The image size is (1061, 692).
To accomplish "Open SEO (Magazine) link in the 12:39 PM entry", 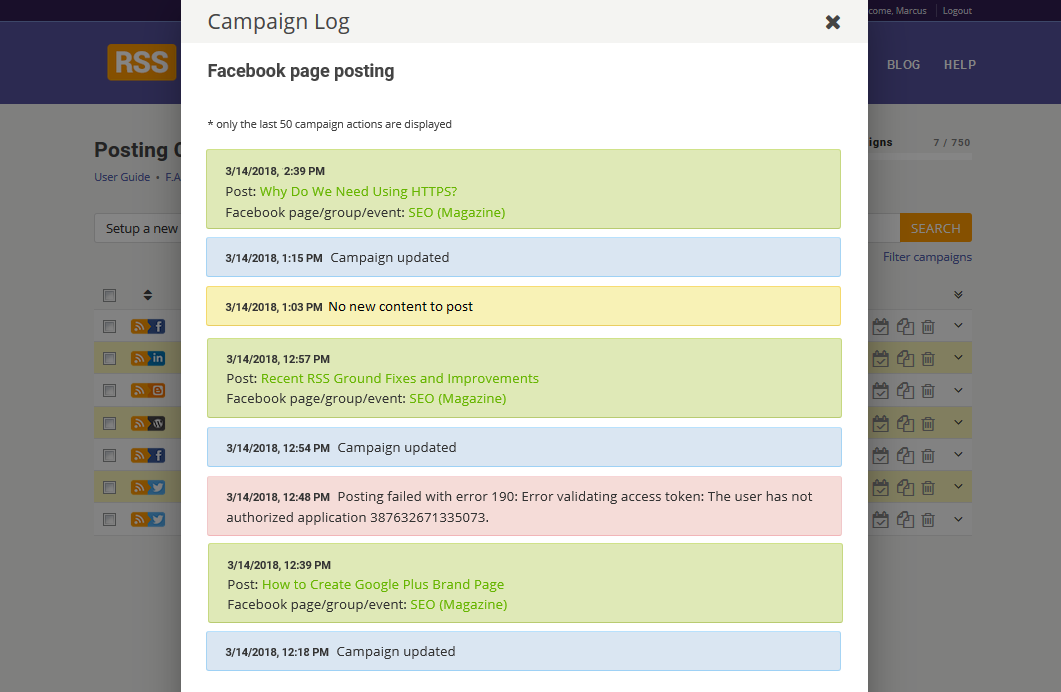I will [x=459, y=604].
